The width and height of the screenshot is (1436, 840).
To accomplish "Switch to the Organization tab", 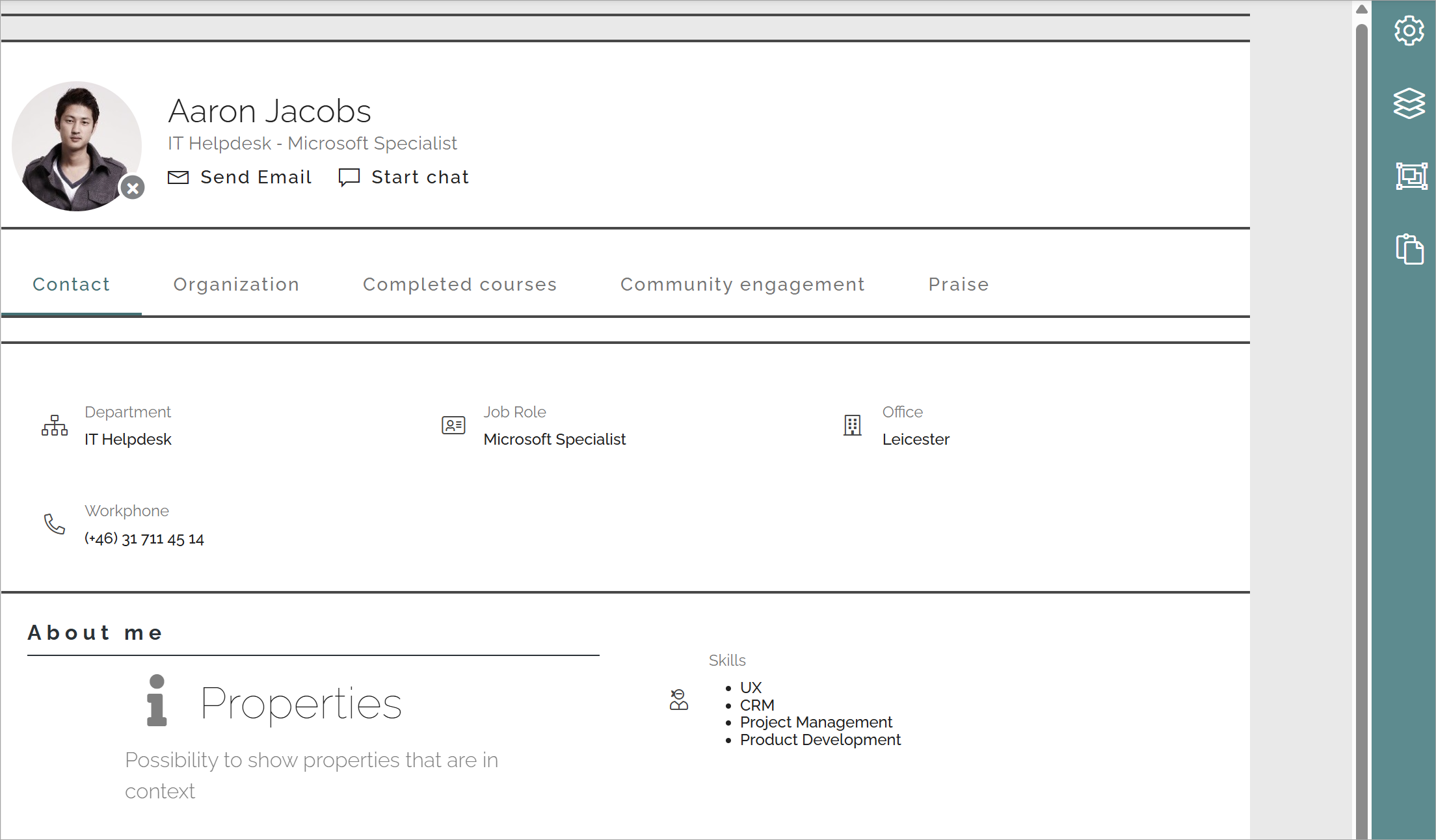I will [x=236, y=284].
